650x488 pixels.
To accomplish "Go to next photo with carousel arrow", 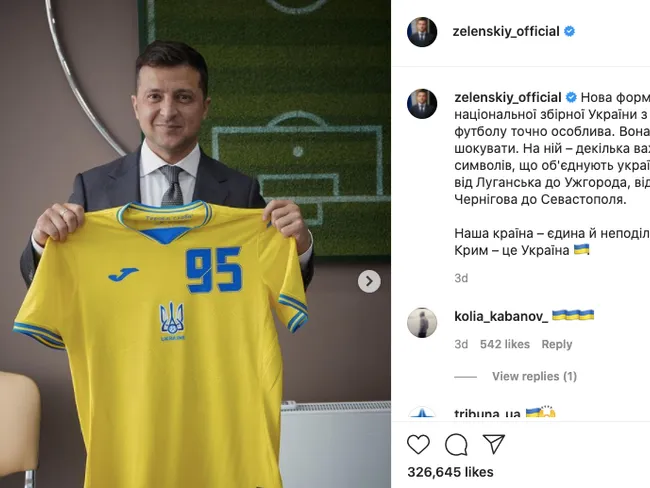I will [369, 282].
